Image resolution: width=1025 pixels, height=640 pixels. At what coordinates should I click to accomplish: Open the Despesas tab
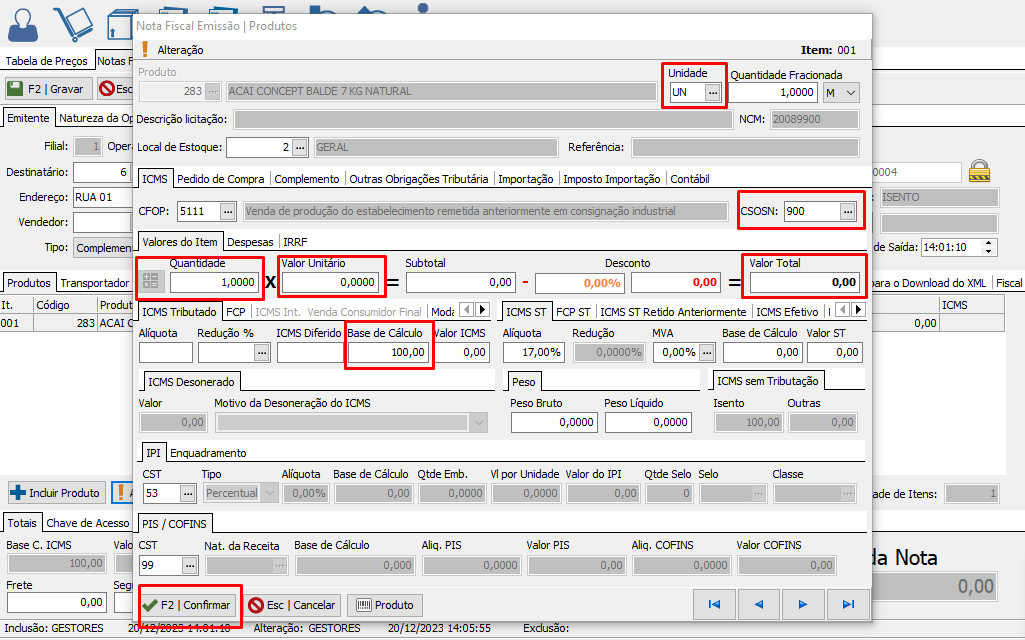250,241
